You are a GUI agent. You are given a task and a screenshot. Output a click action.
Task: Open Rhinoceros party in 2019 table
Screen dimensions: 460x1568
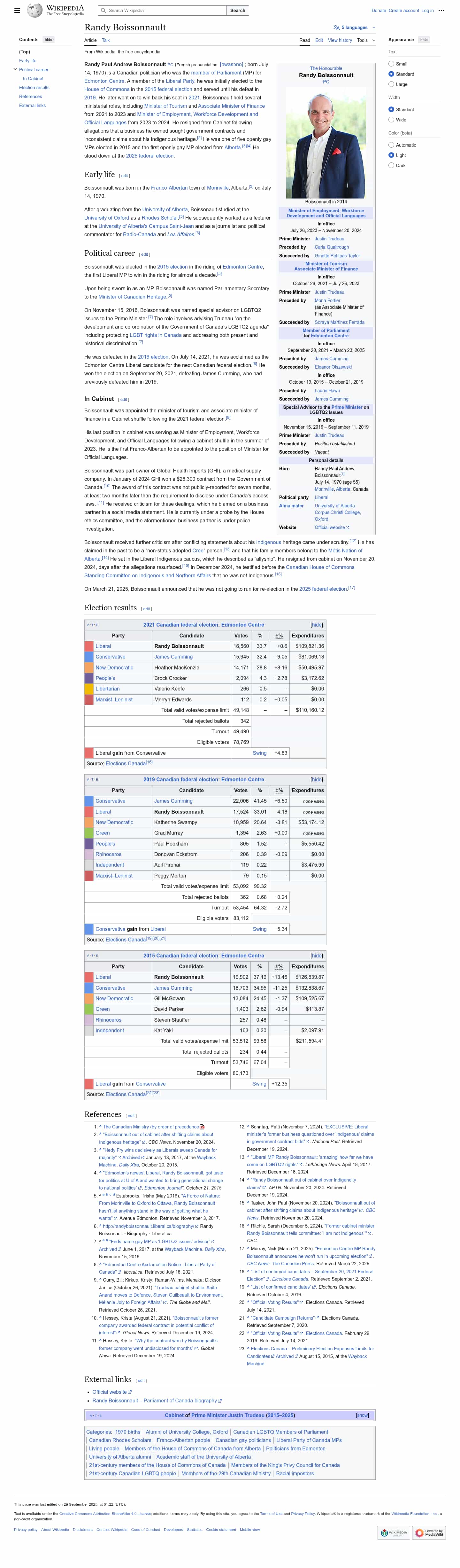click(x=108, y=854)
